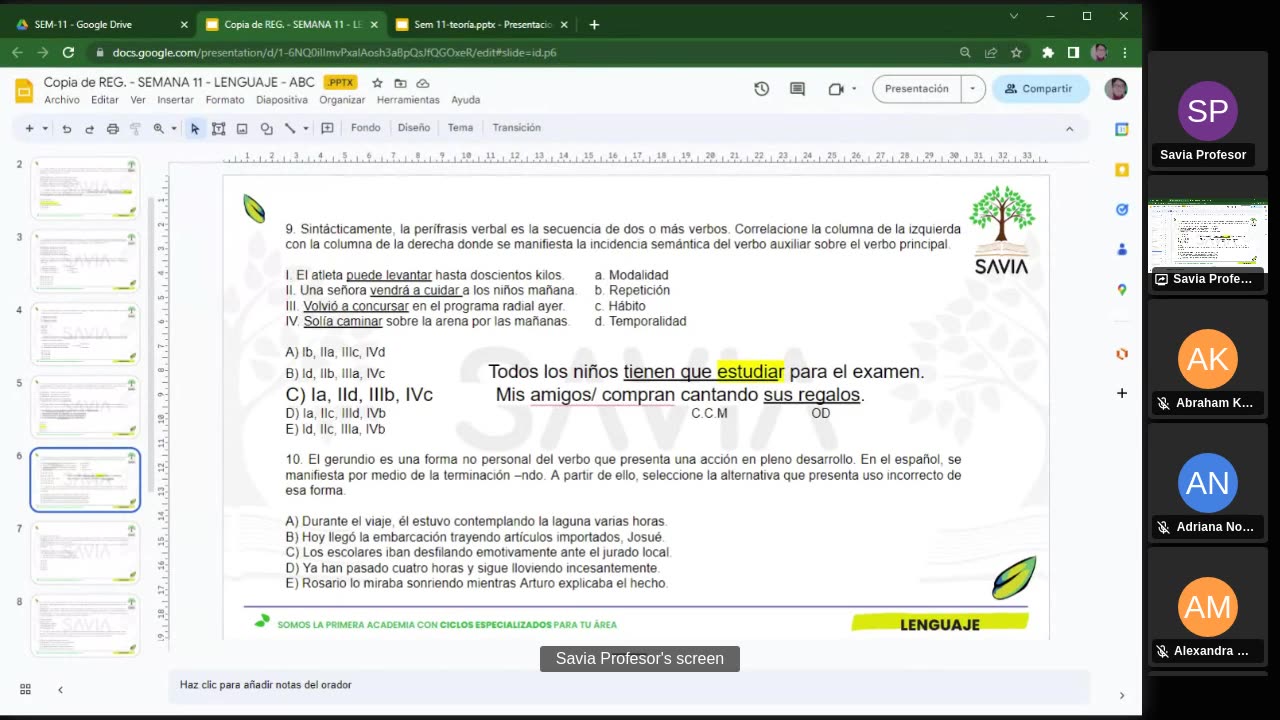
Task: Click the move to folder icon
Action: 400,83
